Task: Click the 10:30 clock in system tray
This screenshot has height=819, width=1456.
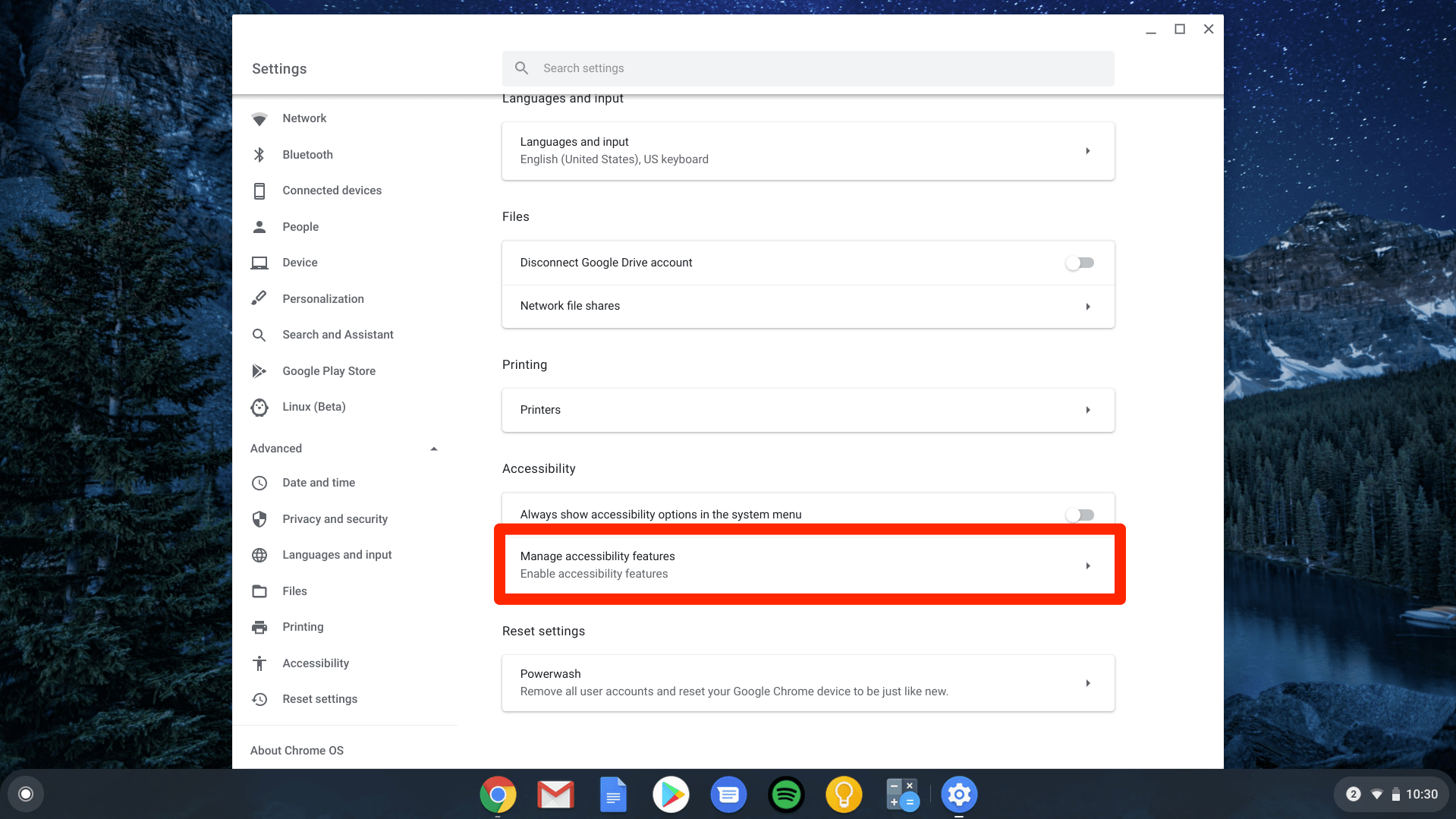Action: click(x=1422, y=794)
